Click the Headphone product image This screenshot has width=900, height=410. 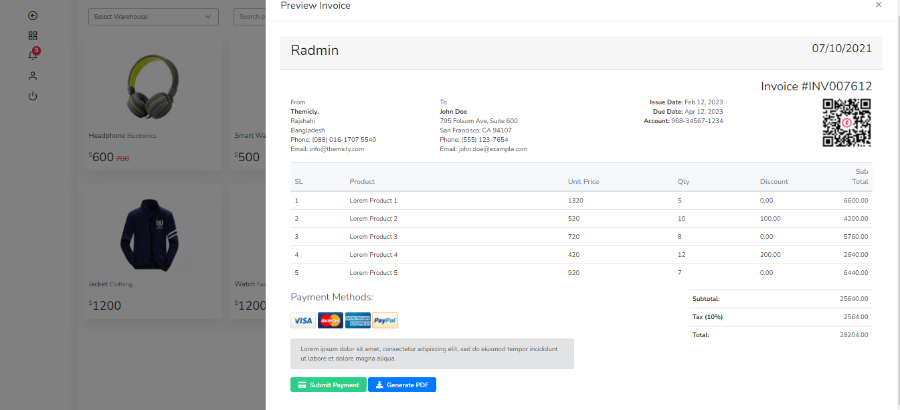coord(152,86)
